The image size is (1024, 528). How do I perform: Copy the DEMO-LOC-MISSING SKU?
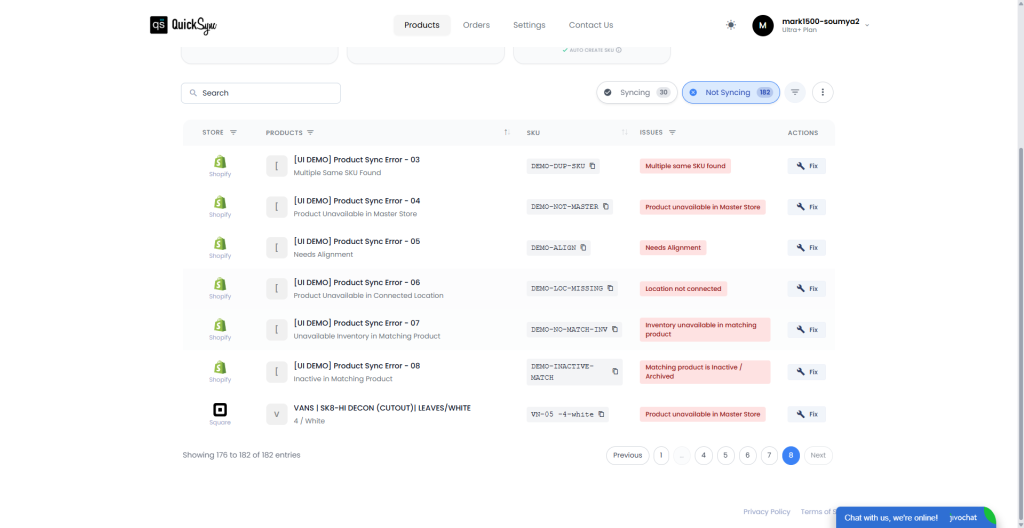click(x=610, y=288)
